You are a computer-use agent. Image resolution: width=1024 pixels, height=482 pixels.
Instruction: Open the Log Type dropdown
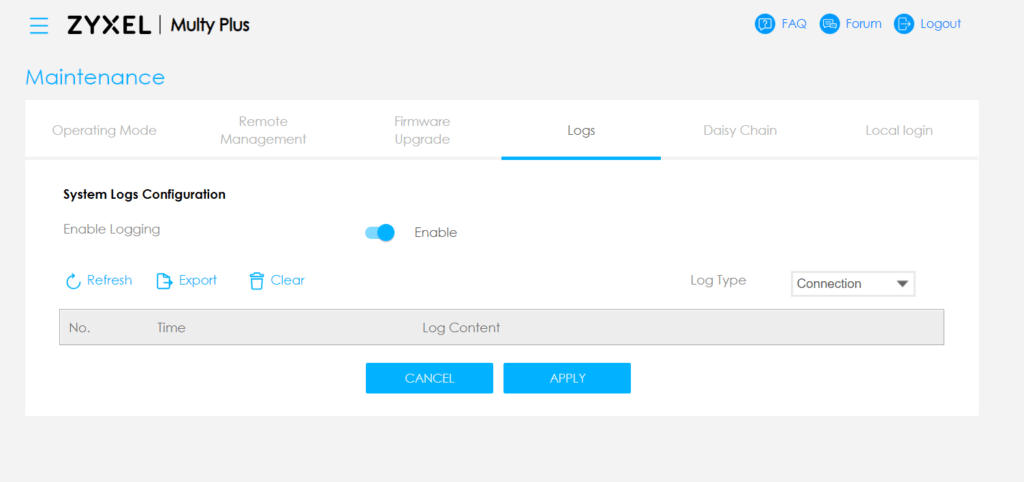click(852, 284)
